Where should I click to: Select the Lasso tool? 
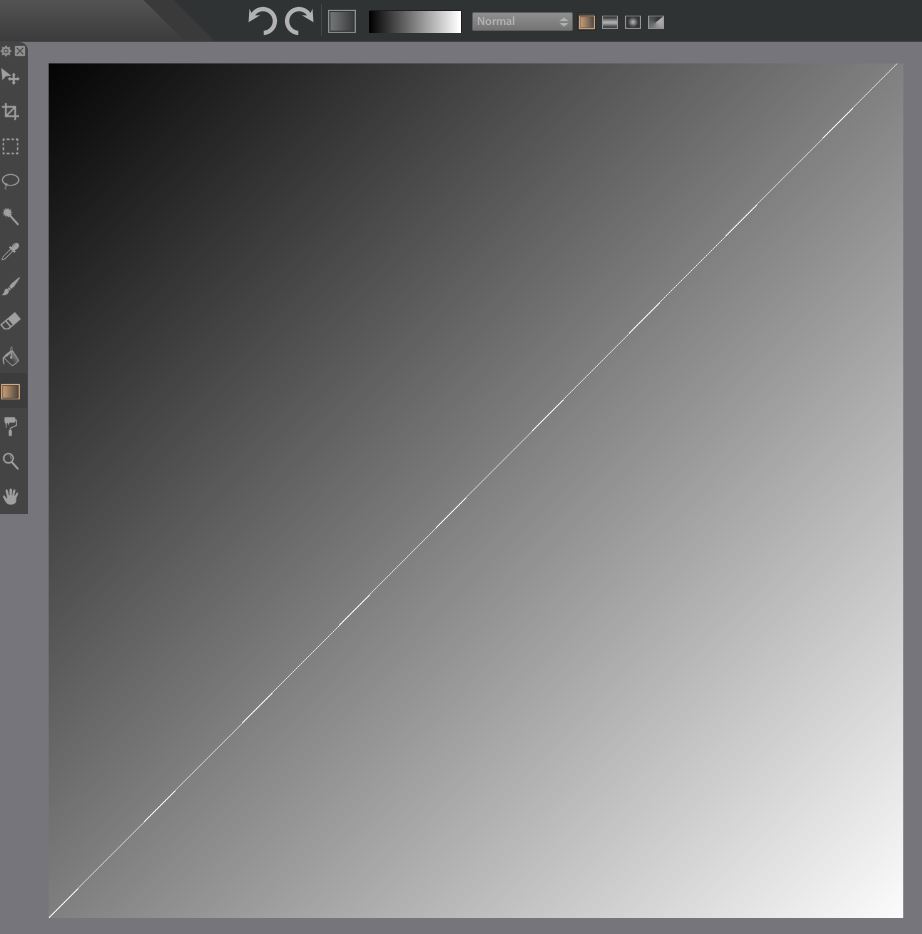(11, 181)
